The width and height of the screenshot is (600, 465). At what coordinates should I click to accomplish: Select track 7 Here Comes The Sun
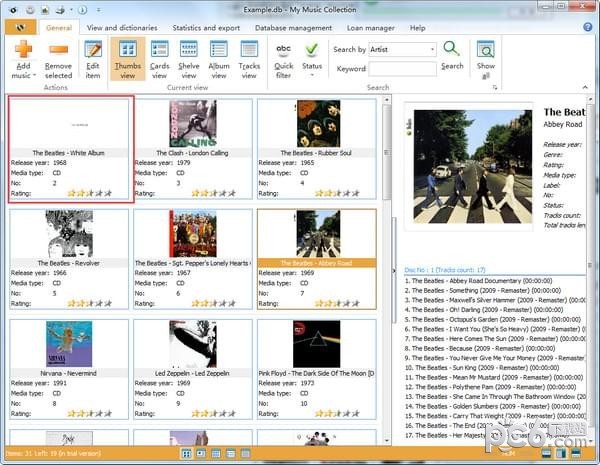pyautogui.click(x=495, y=339)
